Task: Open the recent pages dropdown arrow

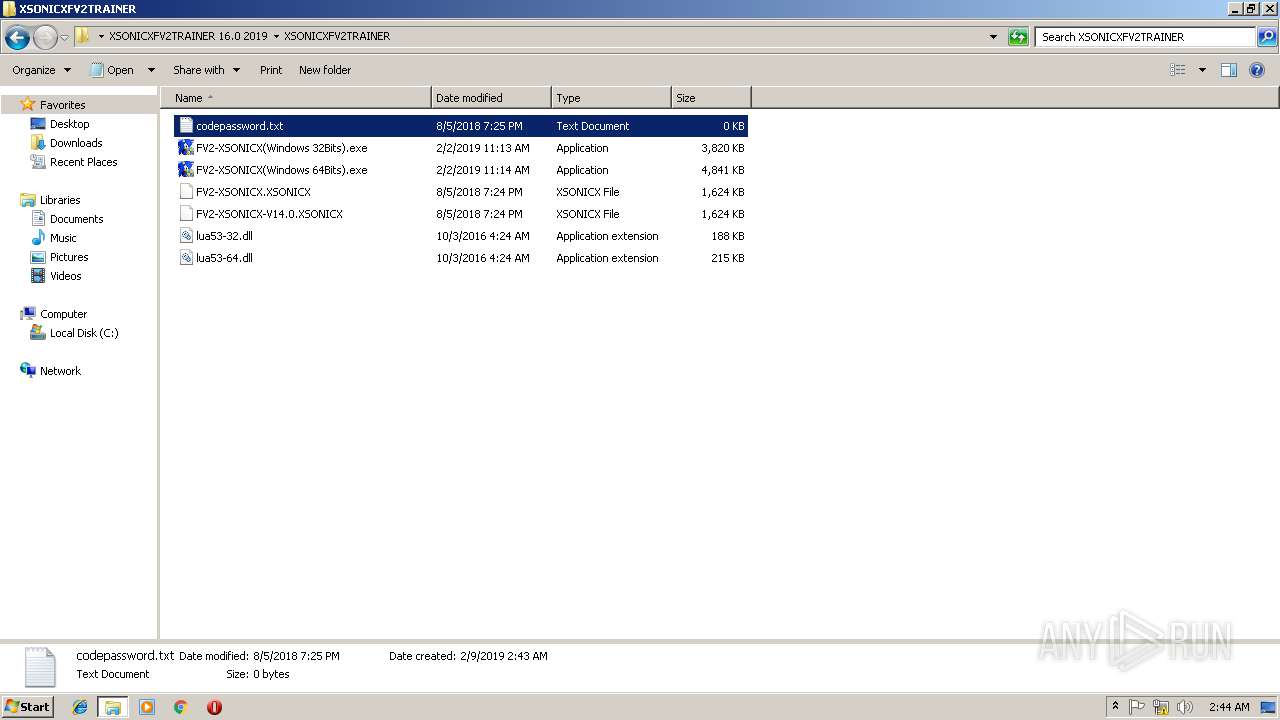Action: point(64,38)
